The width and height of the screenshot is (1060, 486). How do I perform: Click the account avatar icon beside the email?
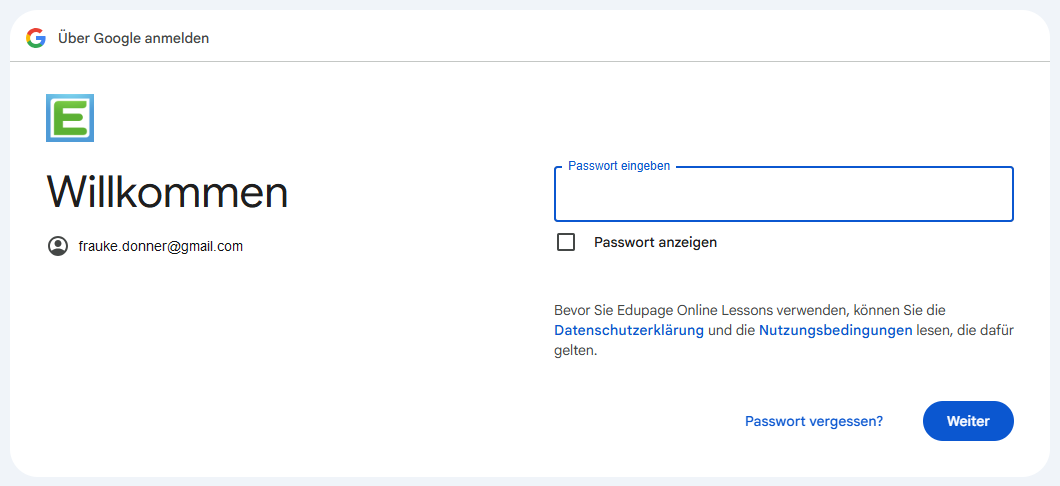click(x=58, y=246)
